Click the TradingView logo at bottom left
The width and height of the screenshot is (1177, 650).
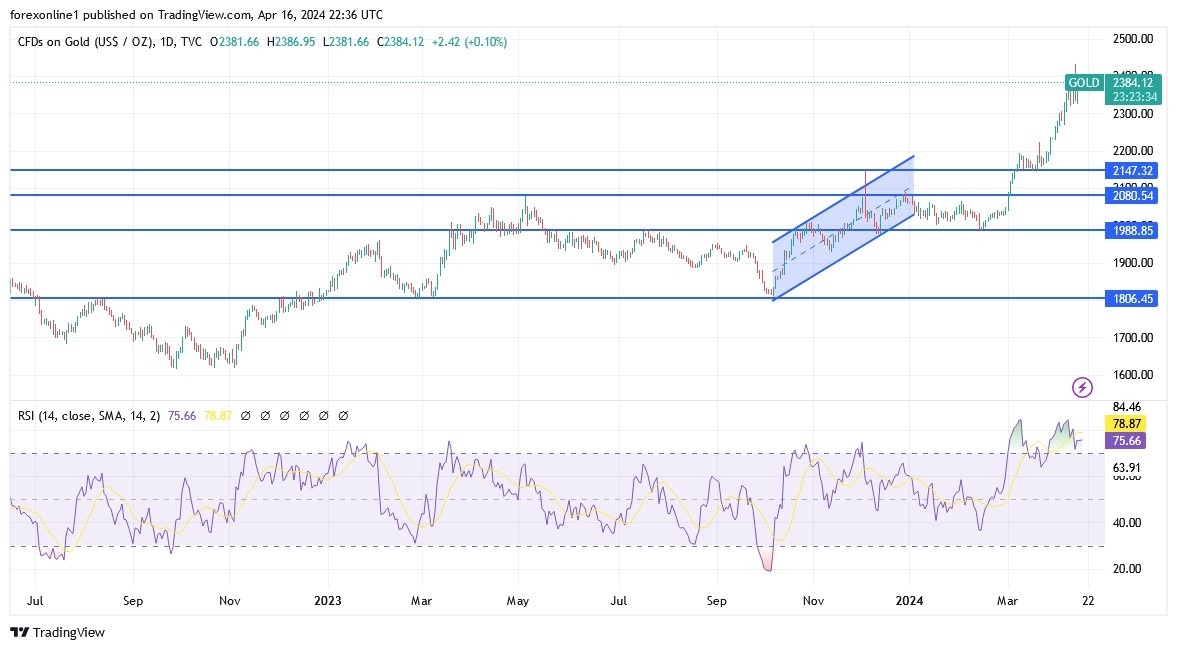(x=19, y=632)
